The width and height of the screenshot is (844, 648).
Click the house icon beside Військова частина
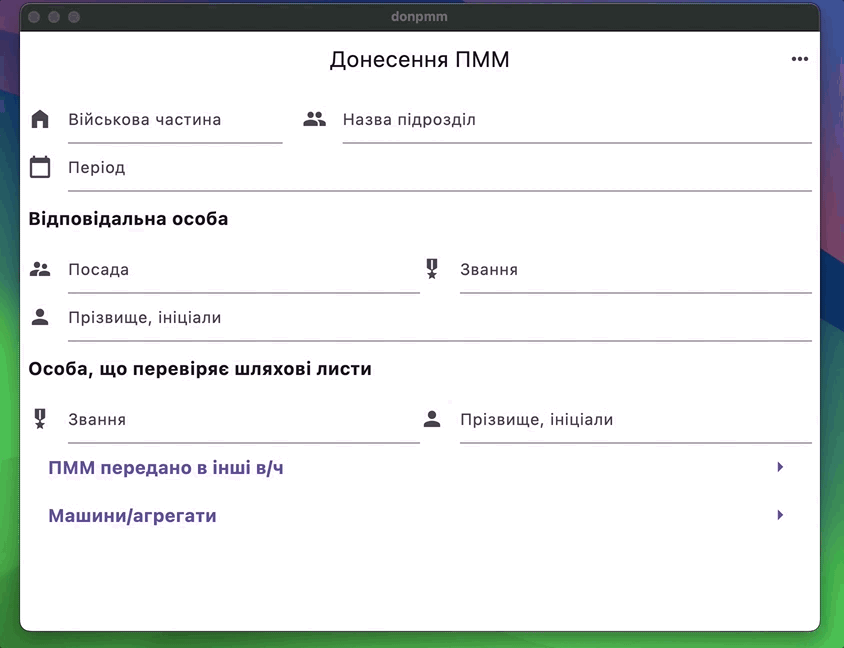point(40,119)
